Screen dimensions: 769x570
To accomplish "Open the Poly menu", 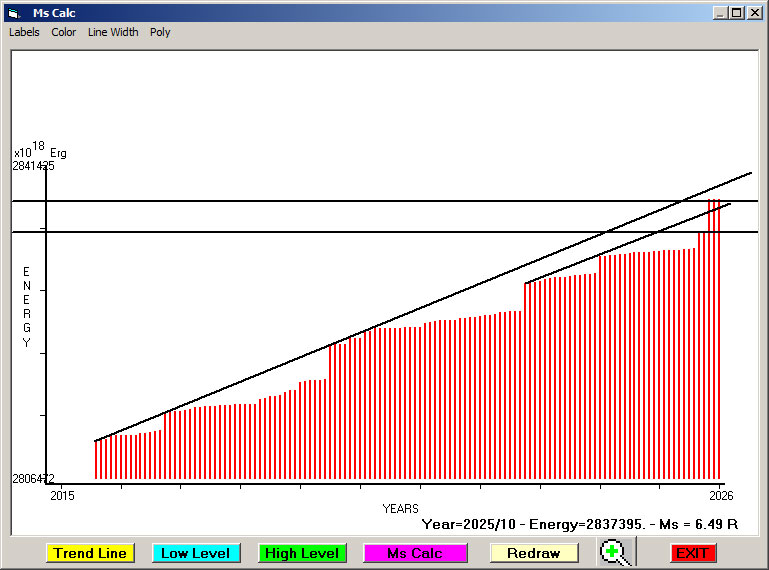I will (x=160, y=32).
